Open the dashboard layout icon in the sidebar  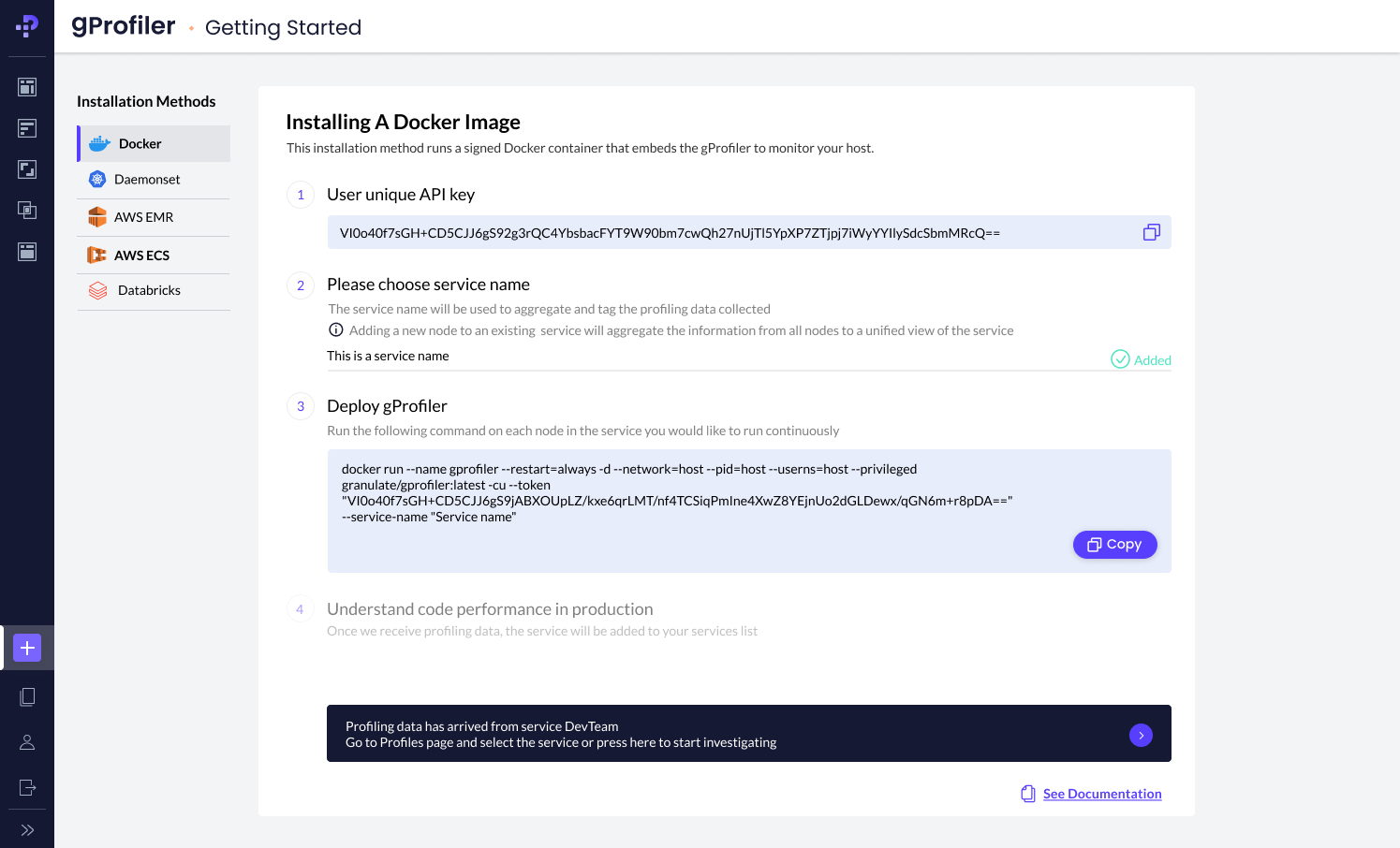[27, 87]
